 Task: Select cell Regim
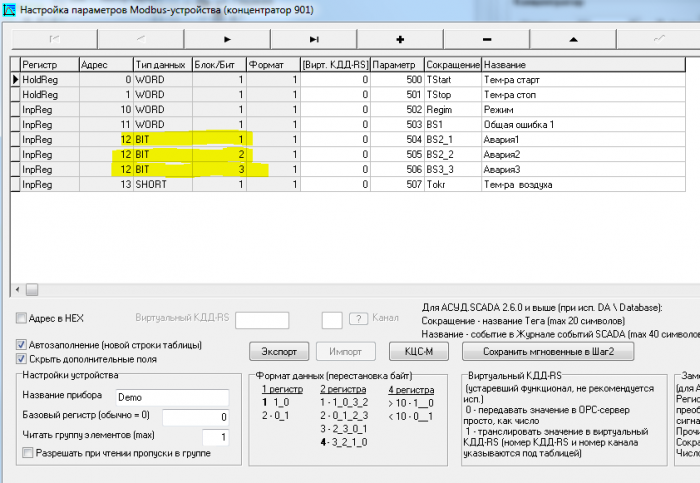click(453, 109)
